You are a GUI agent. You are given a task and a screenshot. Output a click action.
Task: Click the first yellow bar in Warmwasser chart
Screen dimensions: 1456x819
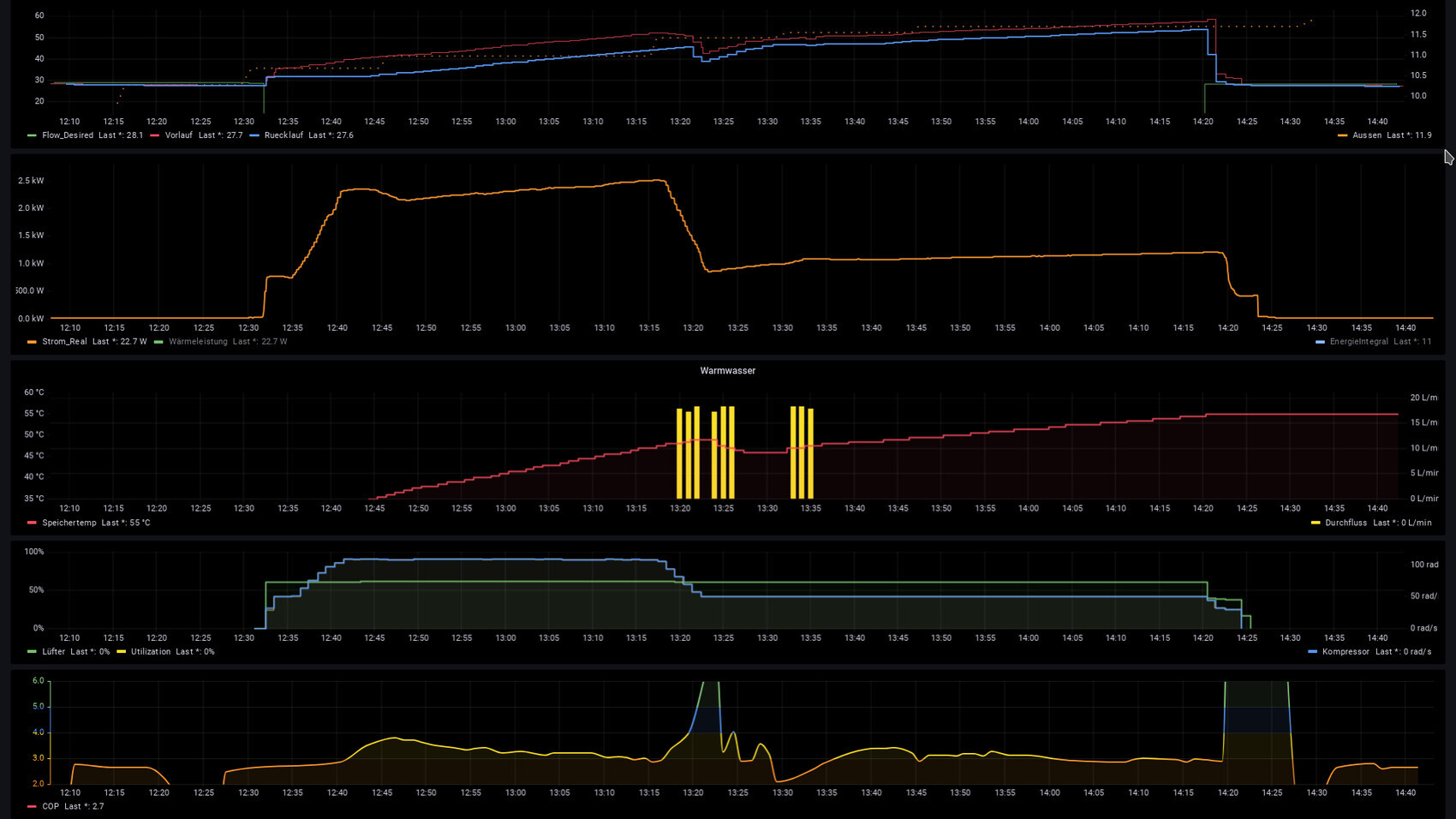click(679, 453)
